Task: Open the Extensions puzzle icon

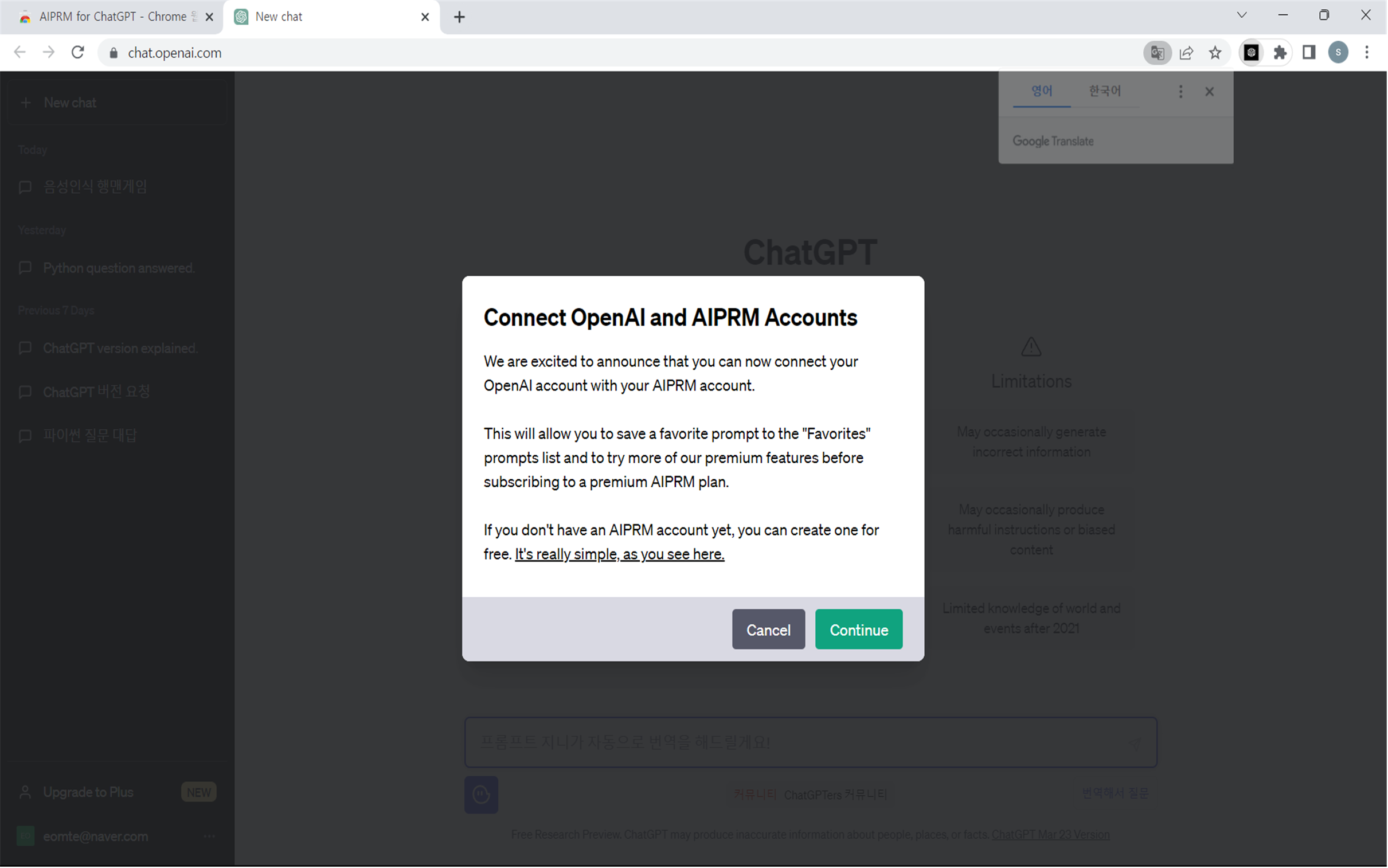Action: pyautogui.click(x=1281, y=53)
